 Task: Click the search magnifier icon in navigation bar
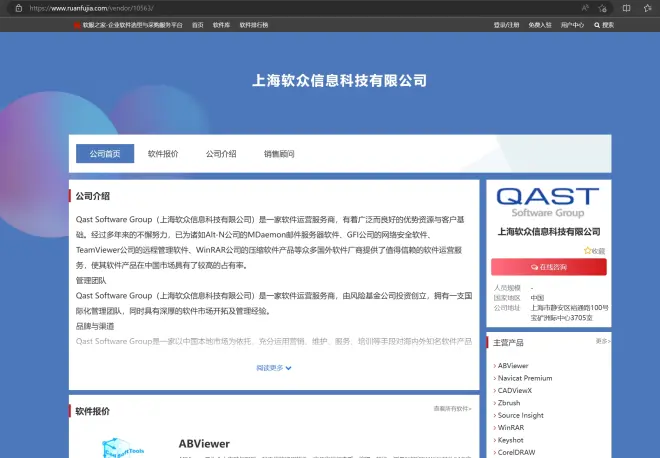click(x=597, y=24)
